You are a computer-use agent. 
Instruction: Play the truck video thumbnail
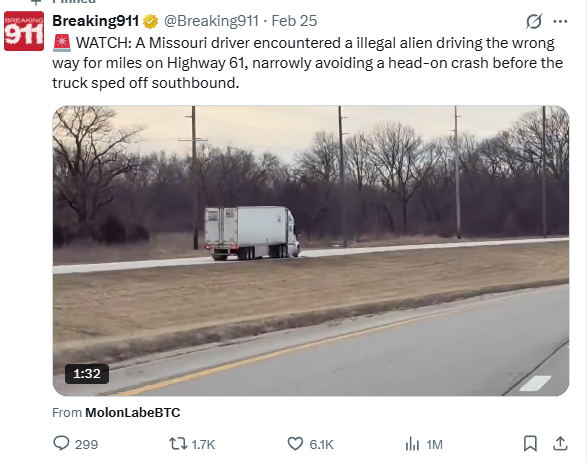click(x=311, y=251)
